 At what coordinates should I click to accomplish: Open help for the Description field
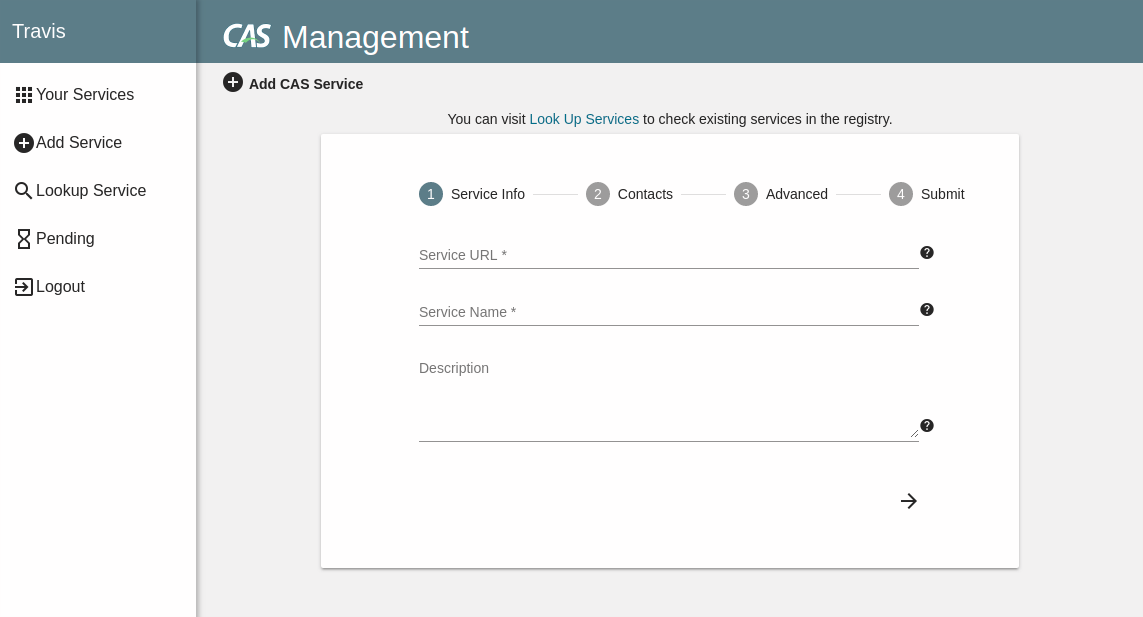point(927,425)
